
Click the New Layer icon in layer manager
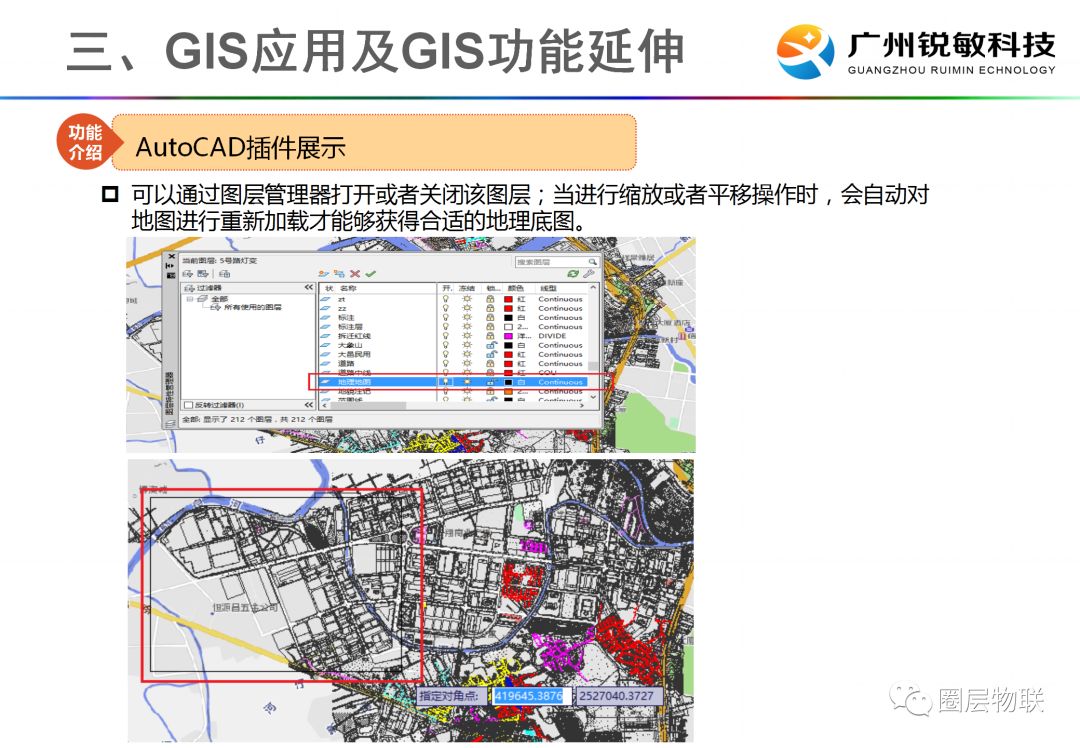click(x=323, y=273)
